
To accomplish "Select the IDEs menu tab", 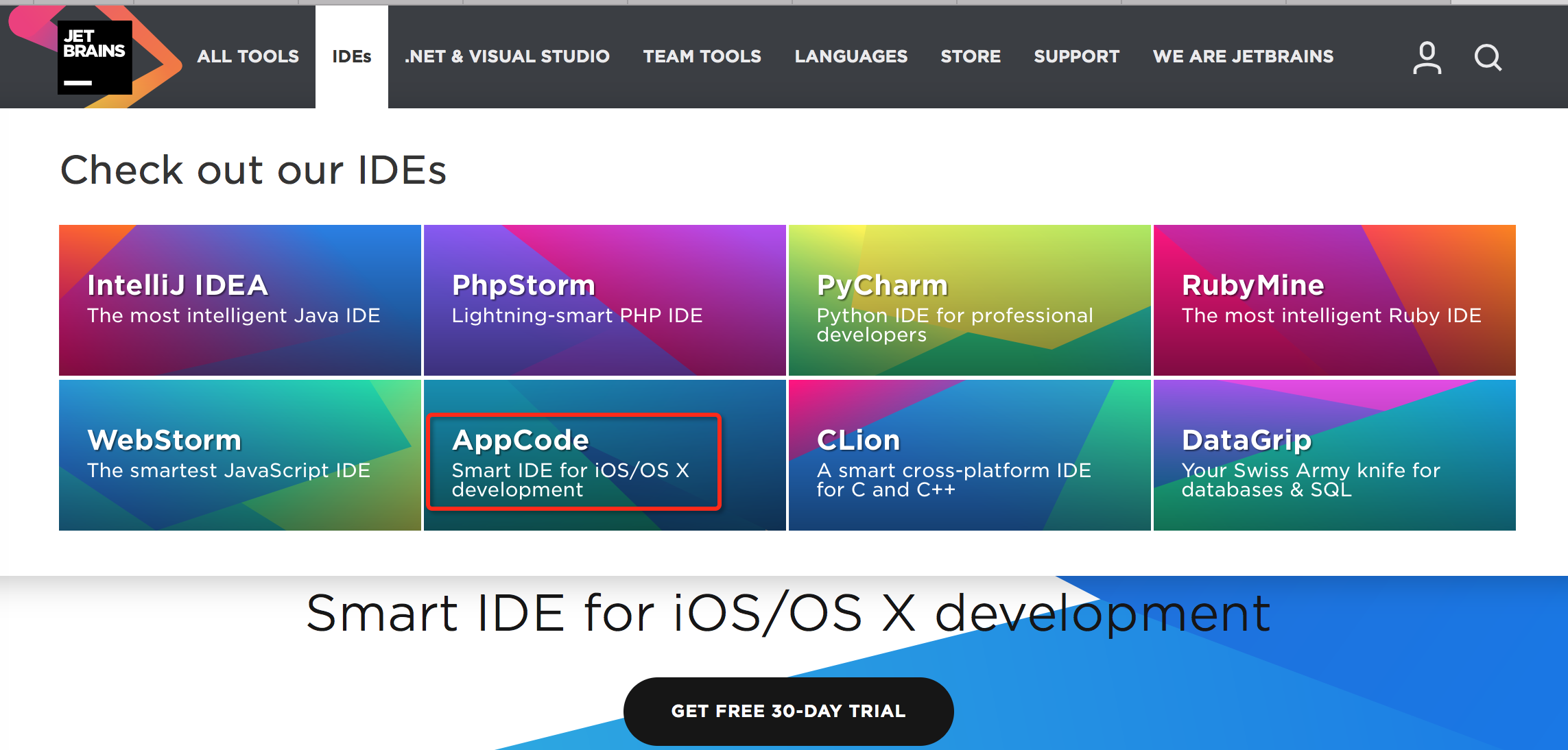I will pyautogui.click(x=352, y=56).
